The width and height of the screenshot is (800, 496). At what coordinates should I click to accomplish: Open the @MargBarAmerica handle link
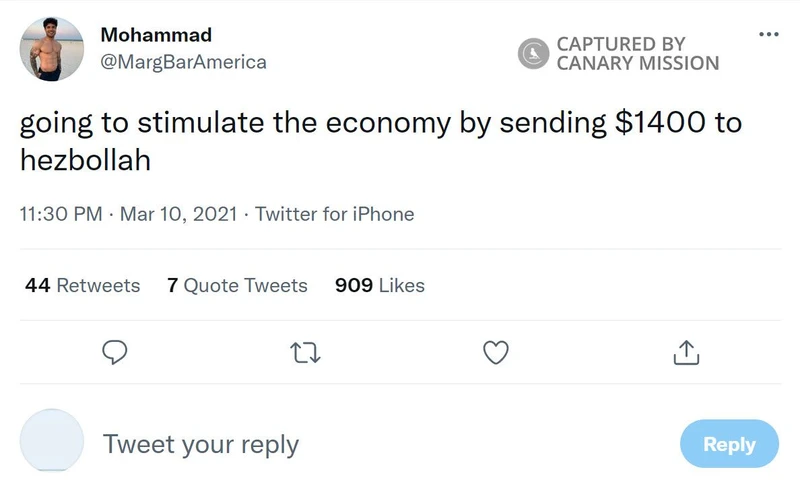183,62
